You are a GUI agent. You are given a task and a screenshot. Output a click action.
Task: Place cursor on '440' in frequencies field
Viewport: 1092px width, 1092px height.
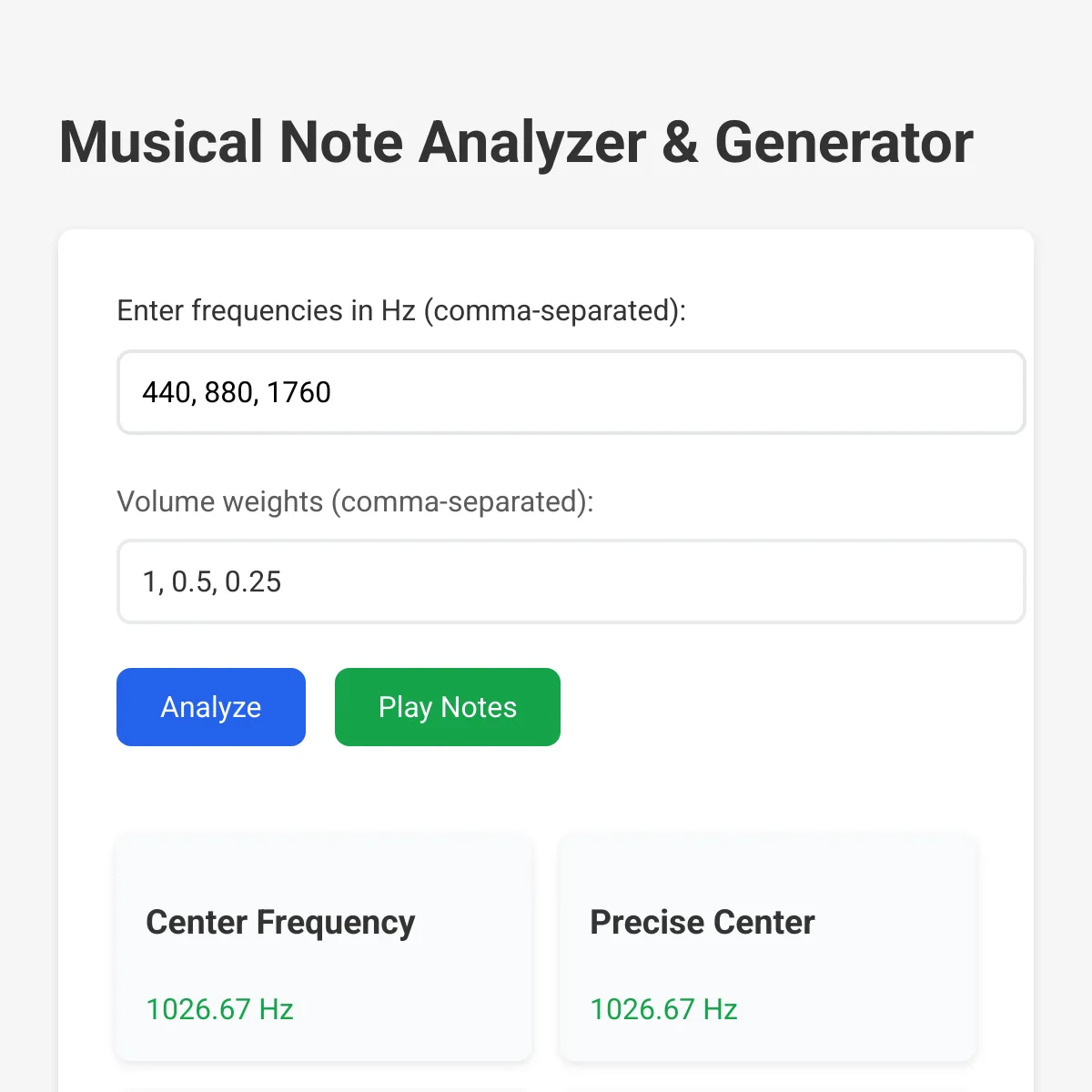click(x=167, y=392)
